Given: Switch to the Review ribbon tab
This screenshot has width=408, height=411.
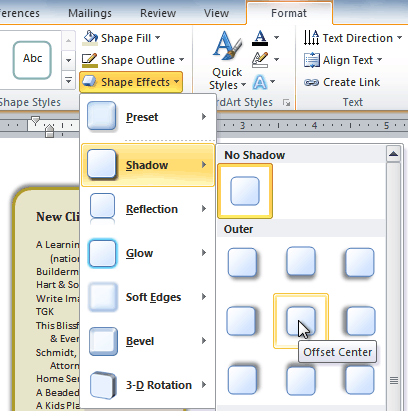Looking at the screenshot, I should point(158,13).
